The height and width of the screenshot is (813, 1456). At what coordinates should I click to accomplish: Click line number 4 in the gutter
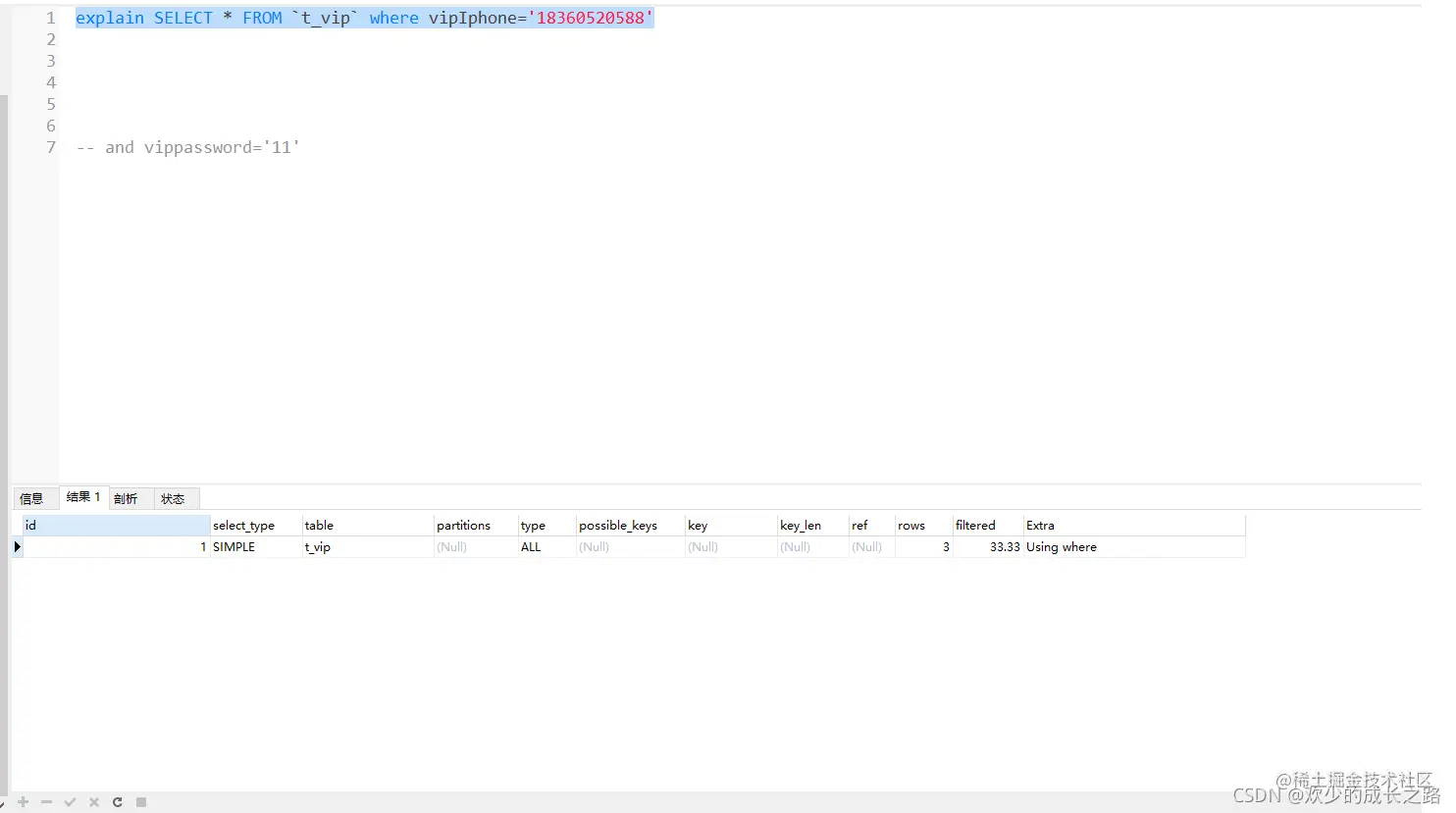click(x=51, y=82)
